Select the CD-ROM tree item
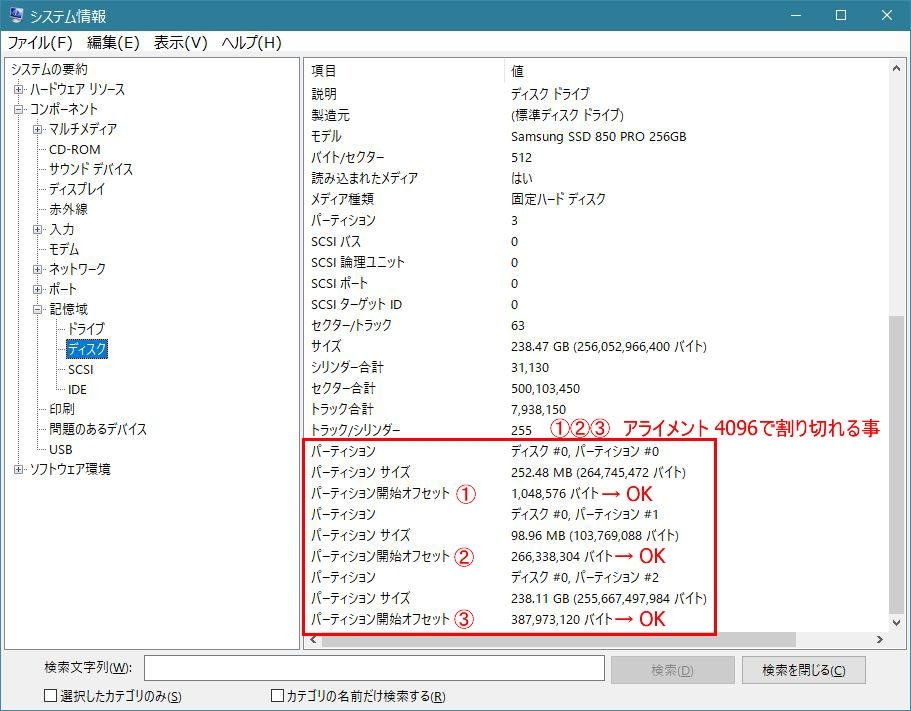The height and width of the screenshot is (711, 911). pos(74,149)
